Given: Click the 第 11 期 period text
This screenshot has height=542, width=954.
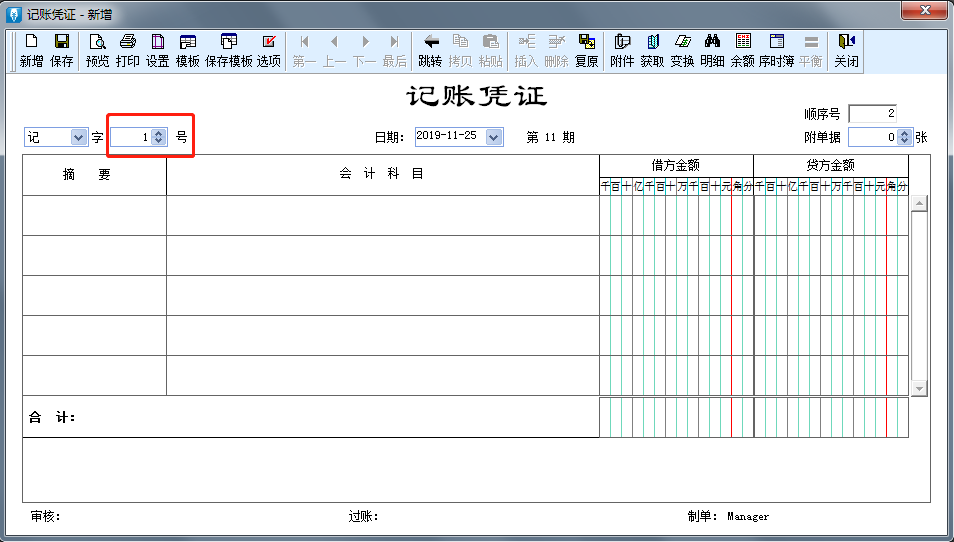Looking at the screenshot, I should (551, 137).
